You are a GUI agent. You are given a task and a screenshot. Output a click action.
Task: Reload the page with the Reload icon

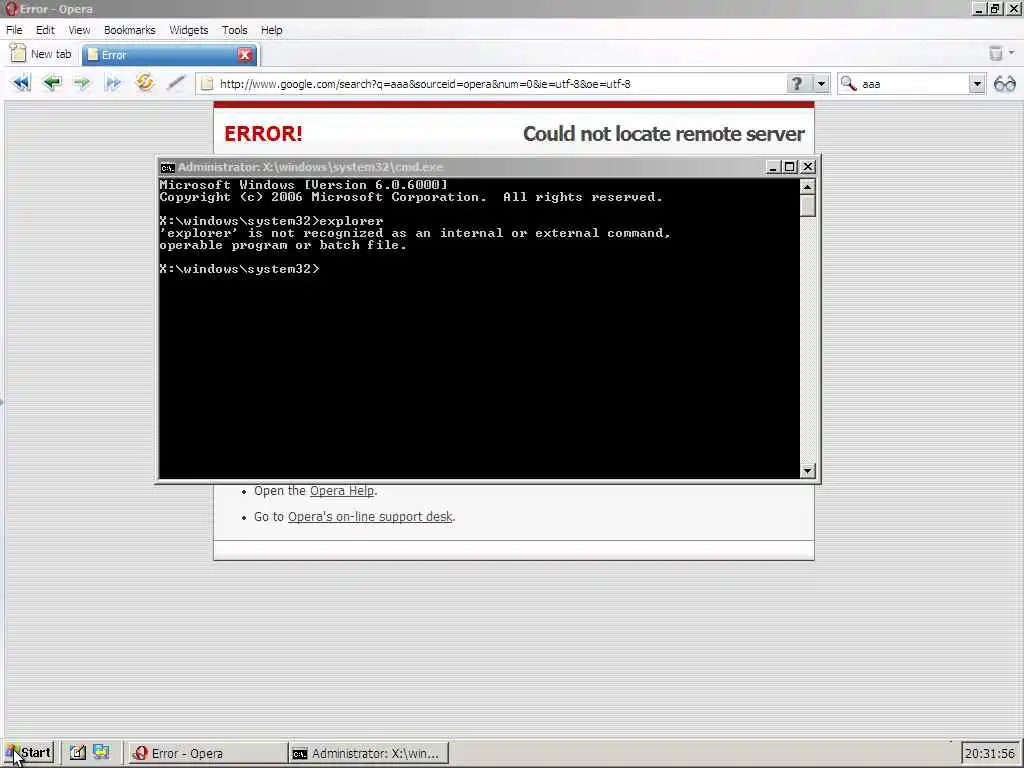tap(144, 83)
